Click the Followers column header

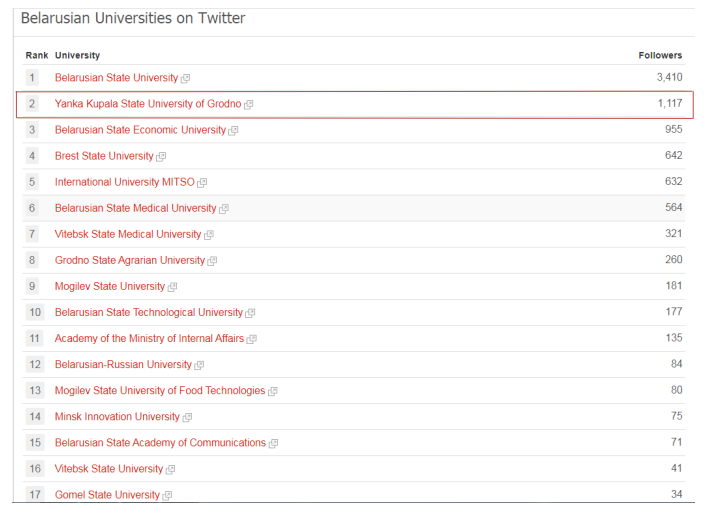[x=660, y=55]
